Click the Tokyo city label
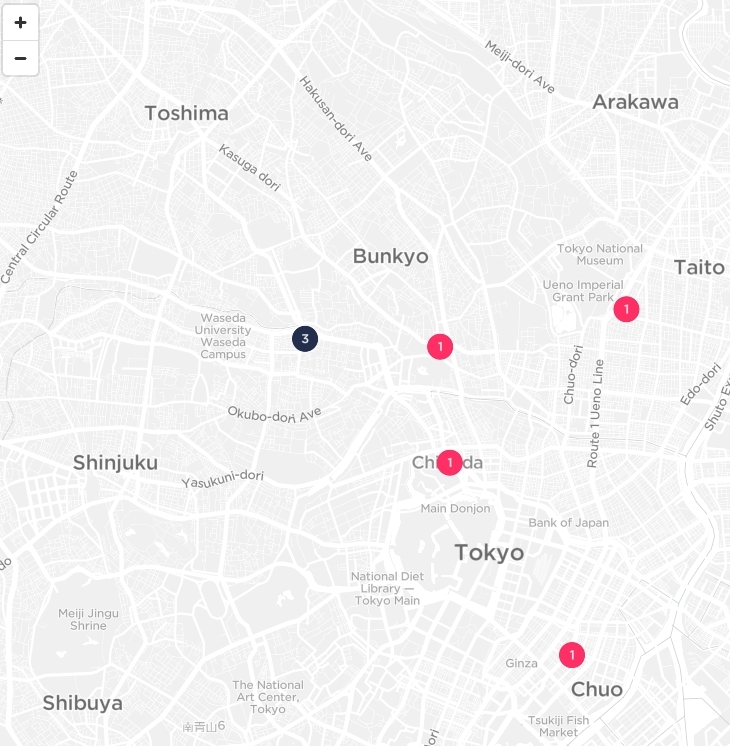The height and width of the screenshot is (746, 730). [489, 552]
